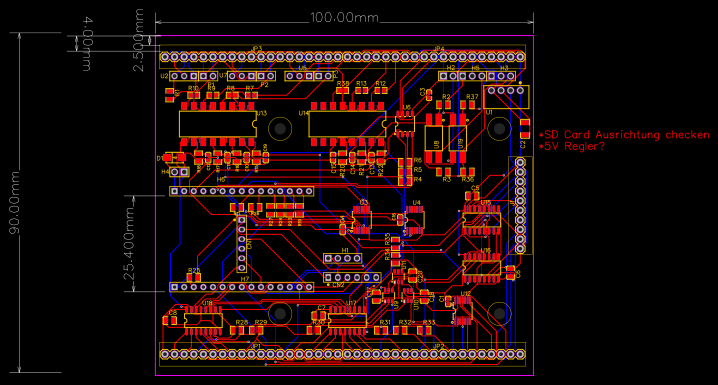Click the U12 IC footprint

463,310
